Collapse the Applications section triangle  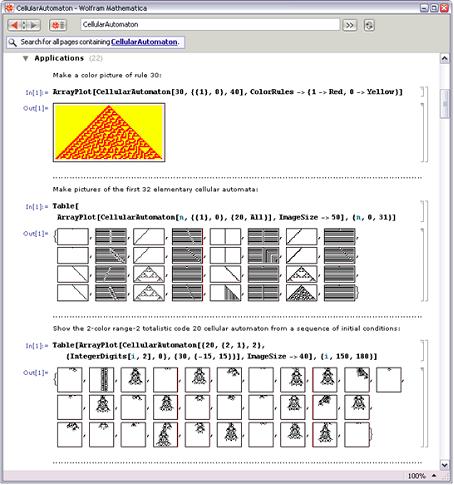pos(25,59)
